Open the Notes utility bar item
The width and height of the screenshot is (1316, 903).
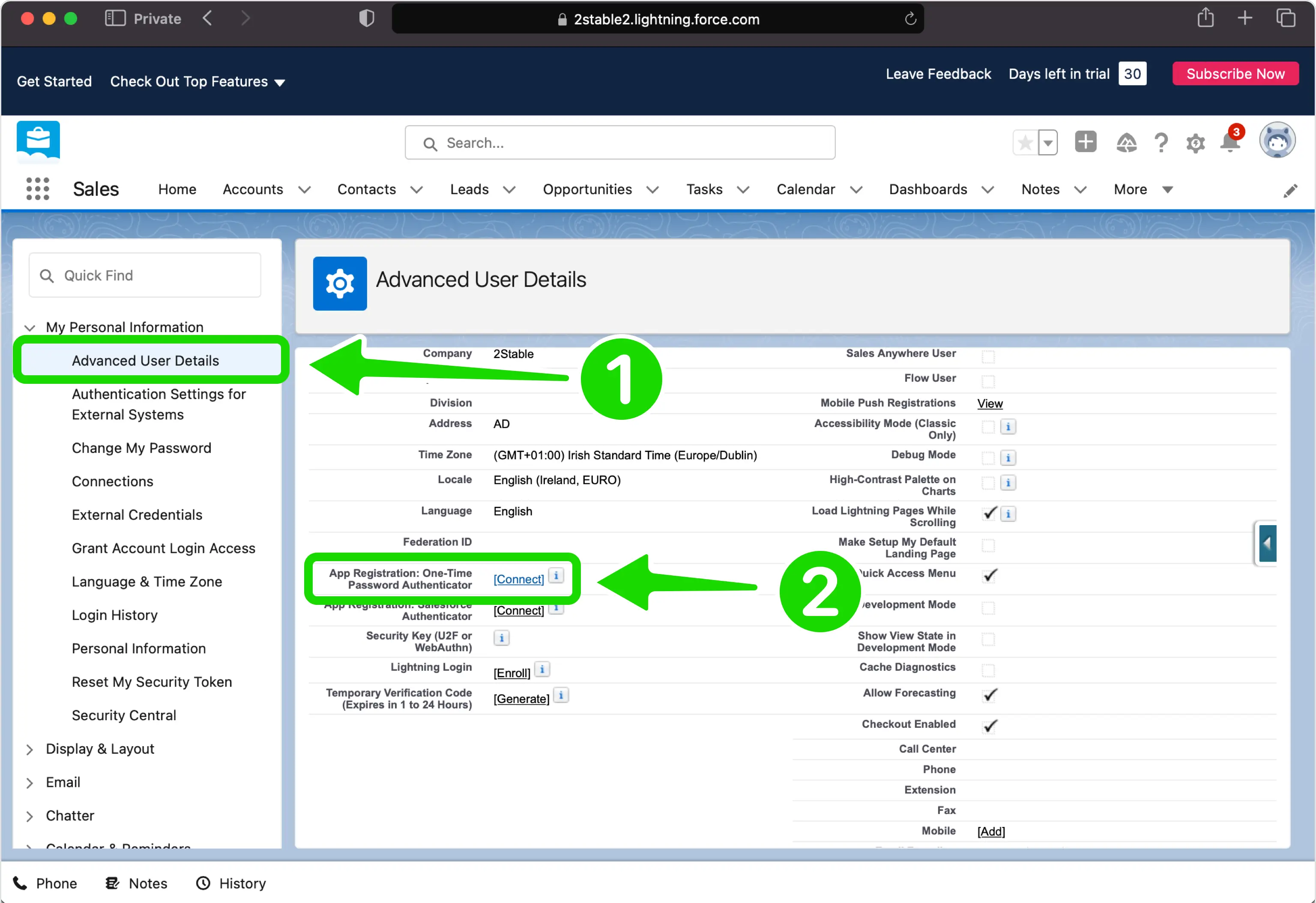point(137,883)
